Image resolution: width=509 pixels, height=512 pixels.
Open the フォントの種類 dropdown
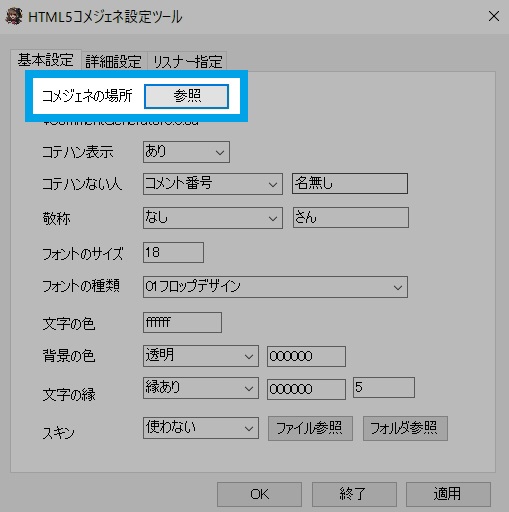(x=275, y=287)
